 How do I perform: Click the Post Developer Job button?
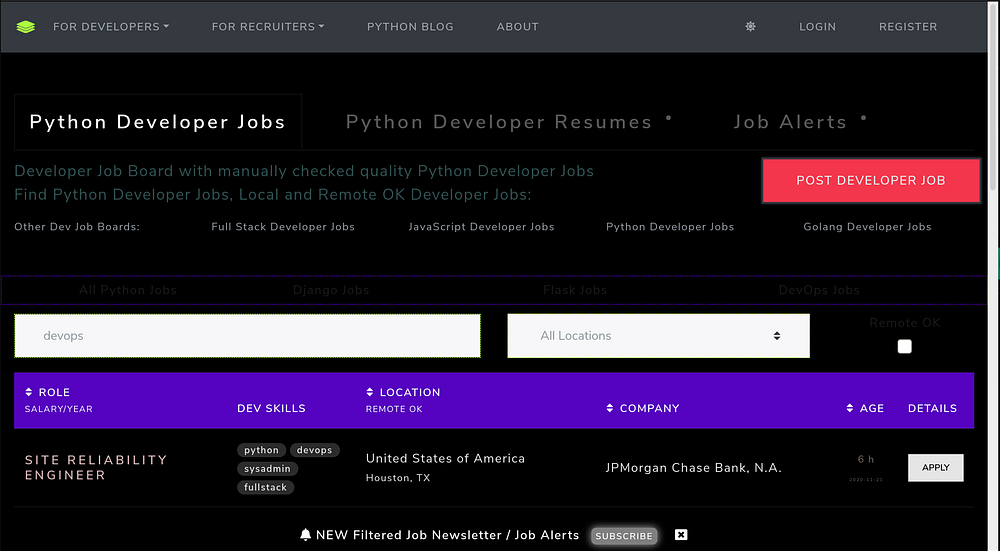pyautogui.click(x=870, y=181)
